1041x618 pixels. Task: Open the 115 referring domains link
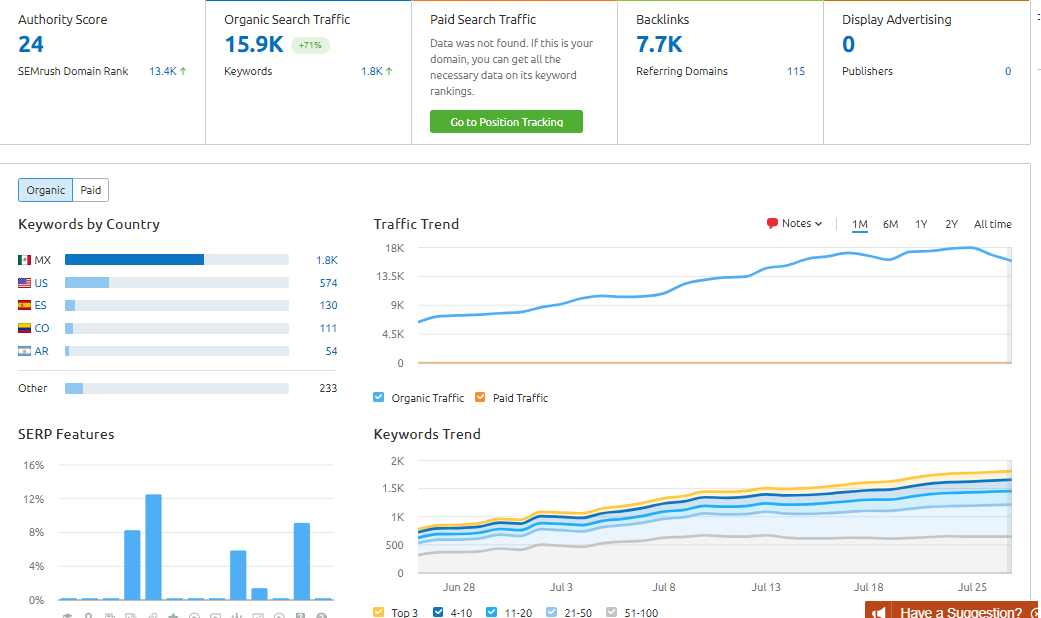(x=795, y=71)
